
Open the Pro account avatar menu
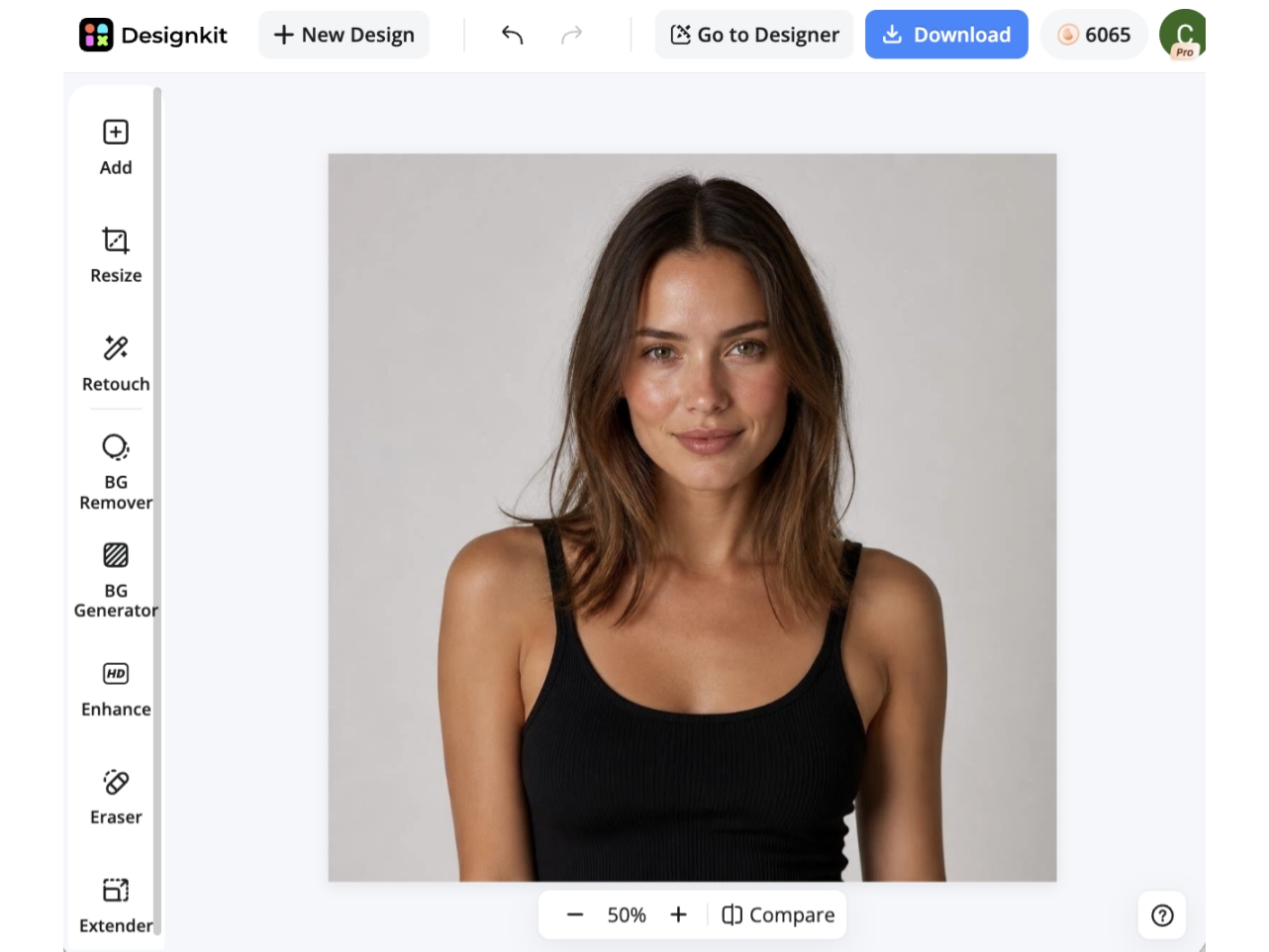[1183, 35]
